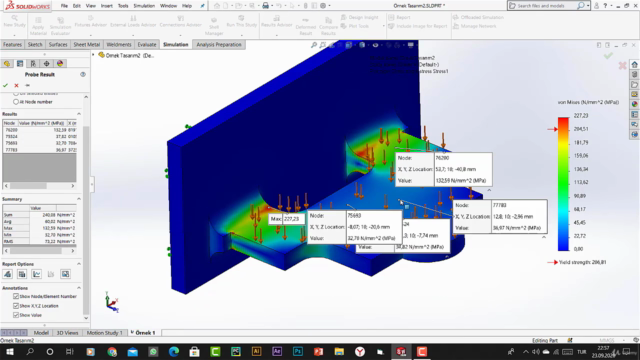
Task: Select node 77783 row in Results
Action: pyautogui.click(x=40, y=150)
